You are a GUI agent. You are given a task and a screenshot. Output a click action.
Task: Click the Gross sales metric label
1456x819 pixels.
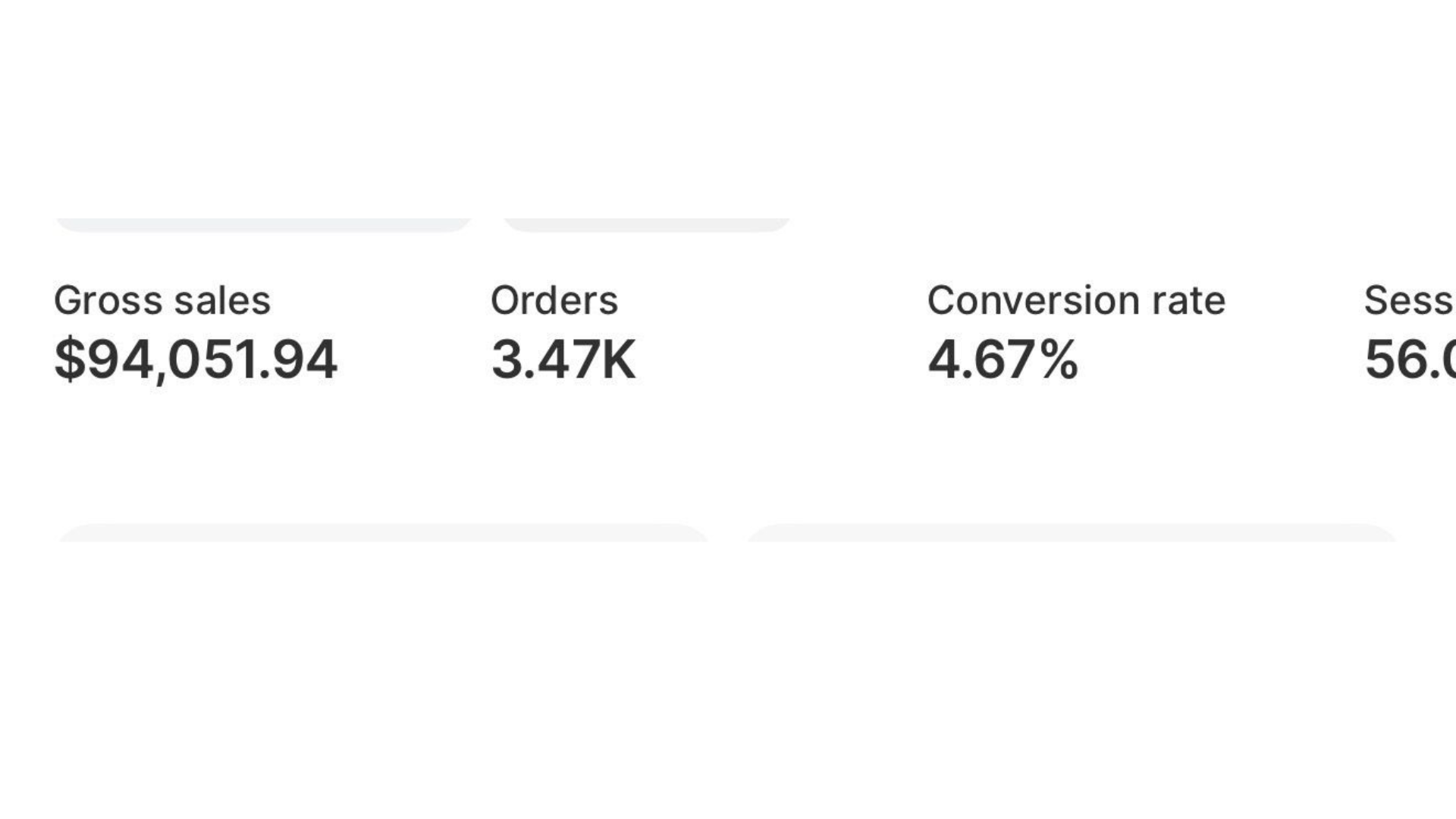pos(162,300)
